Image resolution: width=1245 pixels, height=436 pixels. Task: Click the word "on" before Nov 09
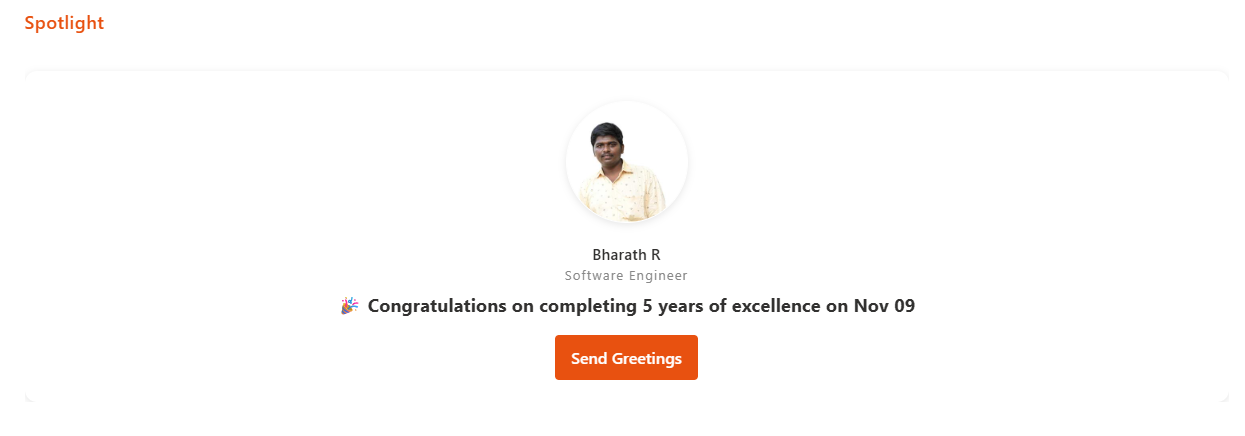tap(837, 306)
